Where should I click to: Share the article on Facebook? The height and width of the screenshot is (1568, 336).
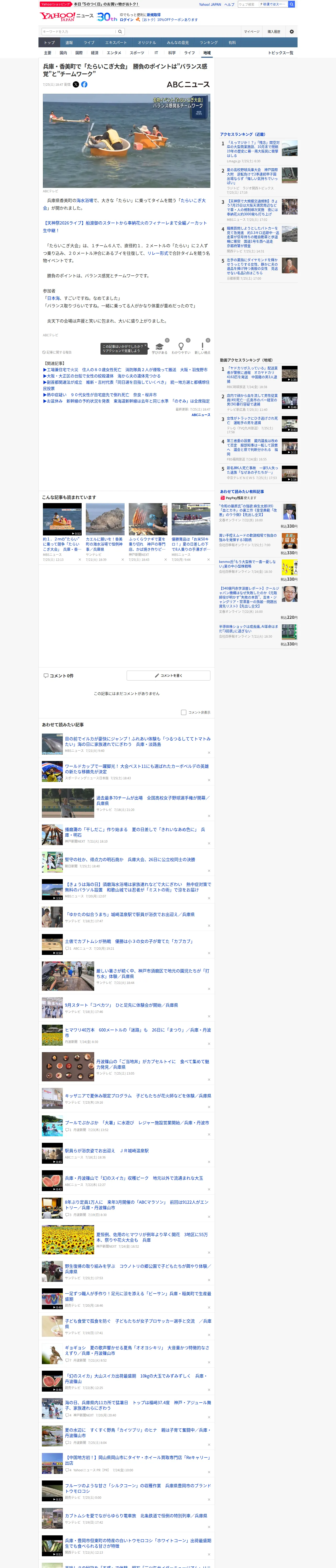(84, 85)
